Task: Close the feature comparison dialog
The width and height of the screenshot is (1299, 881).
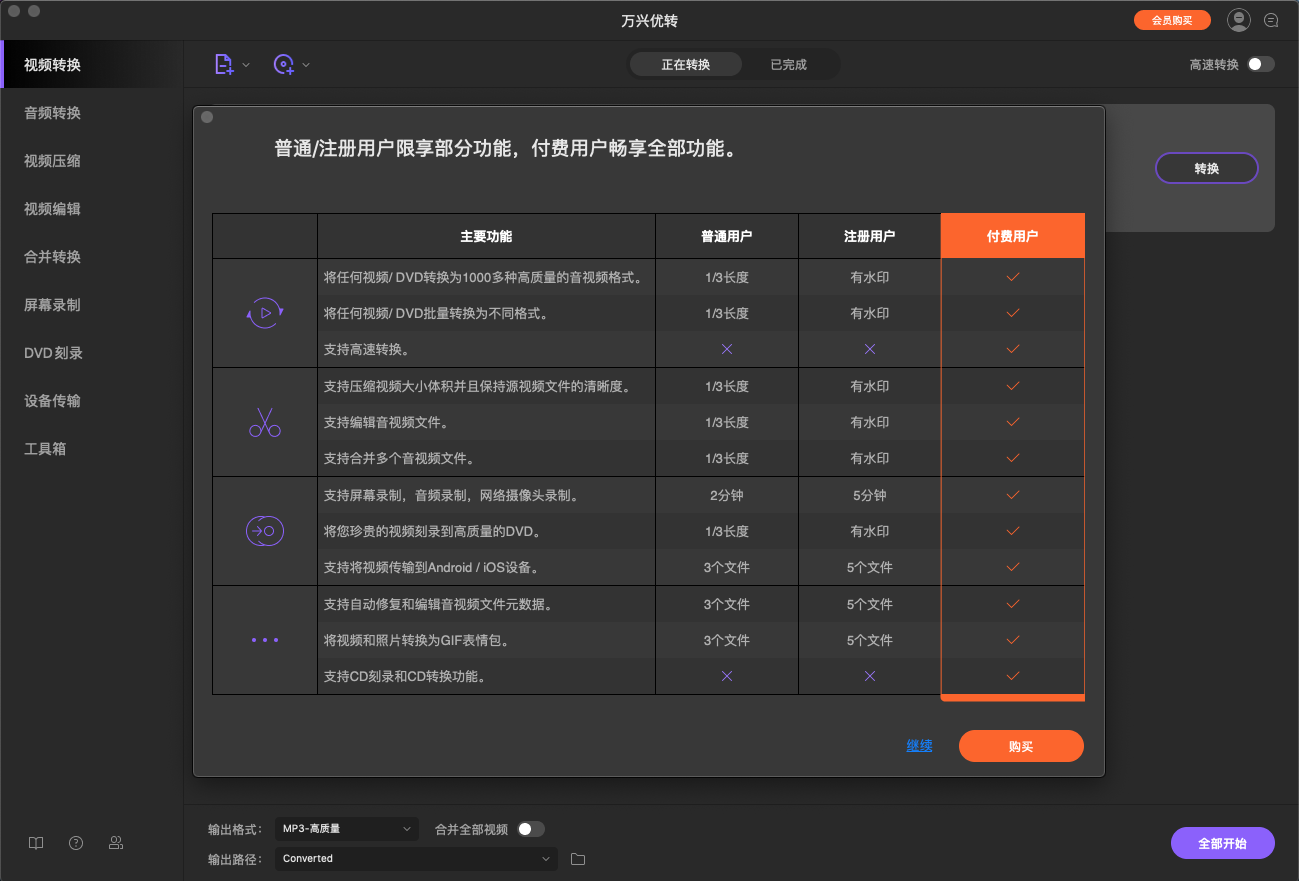Action: pyautogui.click(x=207, y=117)
